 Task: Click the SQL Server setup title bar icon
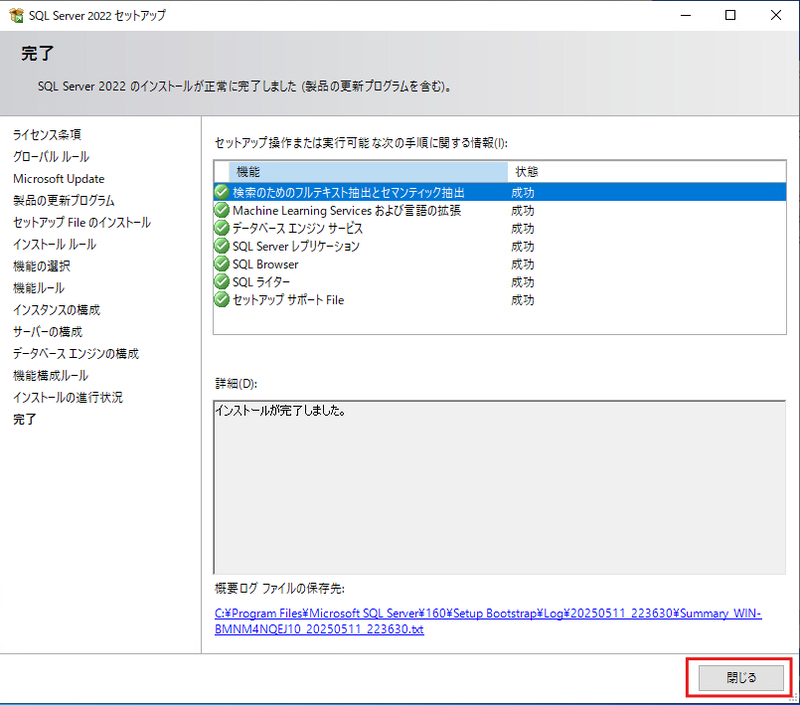16,15
